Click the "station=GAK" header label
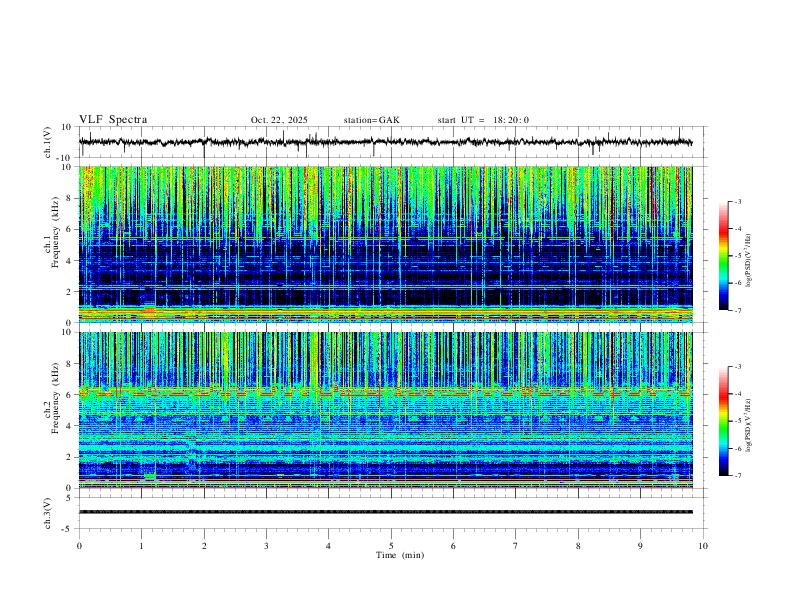The height and width of the screenshot is (612, 792). tap(371, 120)
